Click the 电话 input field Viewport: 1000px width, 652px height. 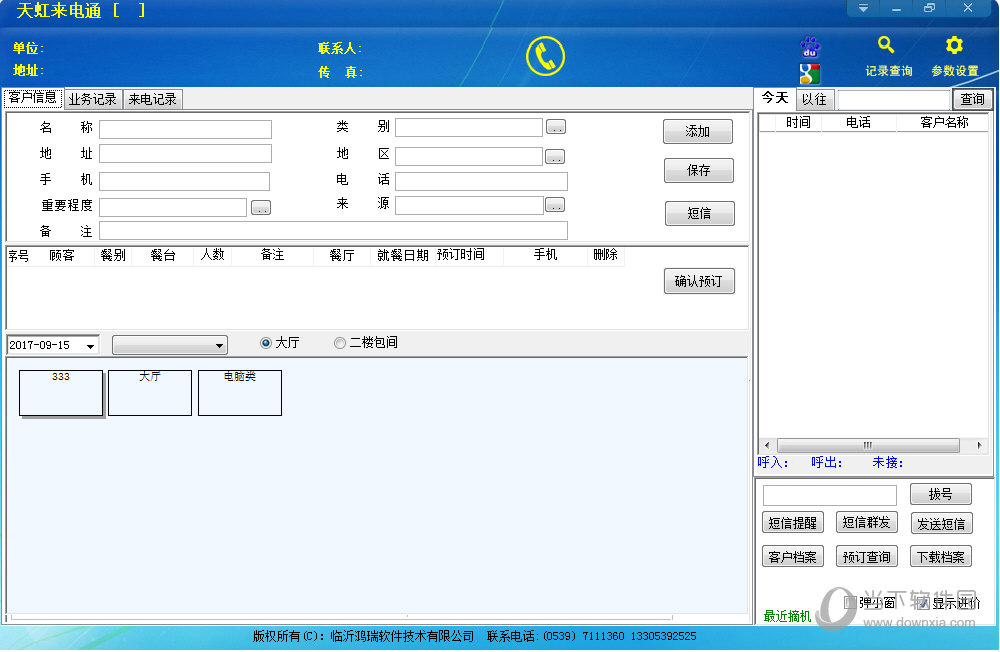coord(482,181)
